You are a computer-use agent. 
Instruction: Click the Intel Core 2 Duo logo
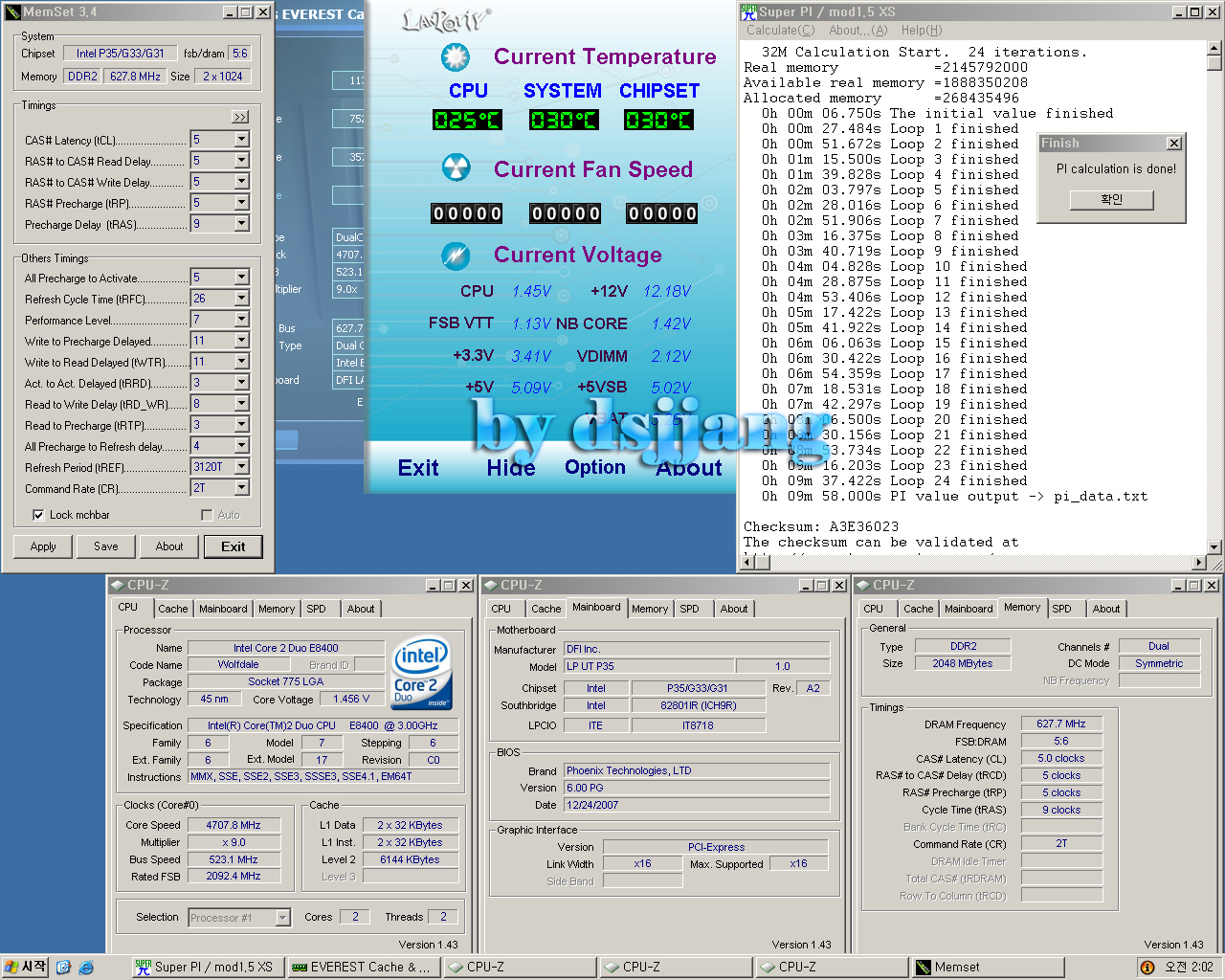pyautogui.click(x=421, y=674)
